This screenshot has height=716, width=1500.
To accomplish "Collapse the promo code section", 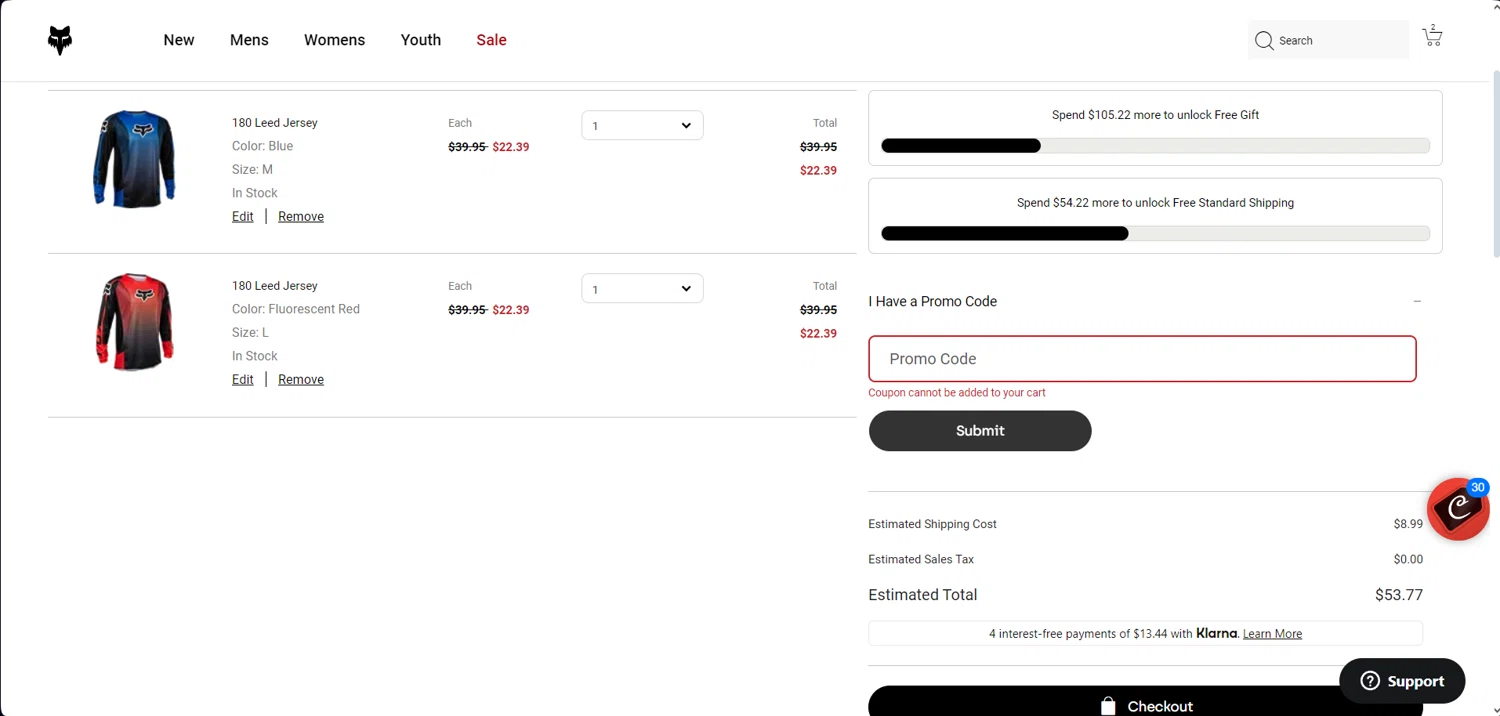I will point(1417,301).
